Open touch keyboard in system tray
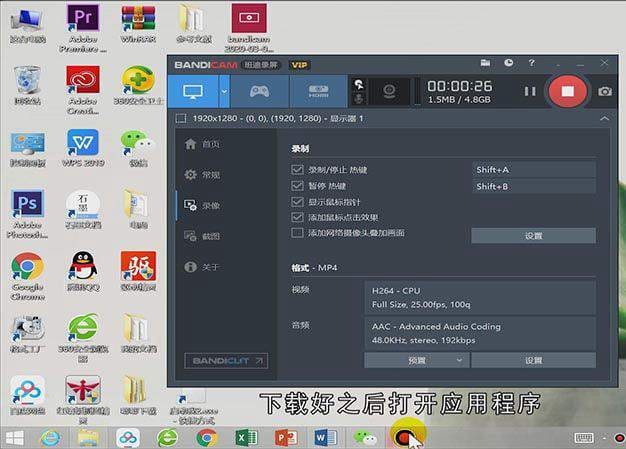The image size is (626, 449). [584, 438]
